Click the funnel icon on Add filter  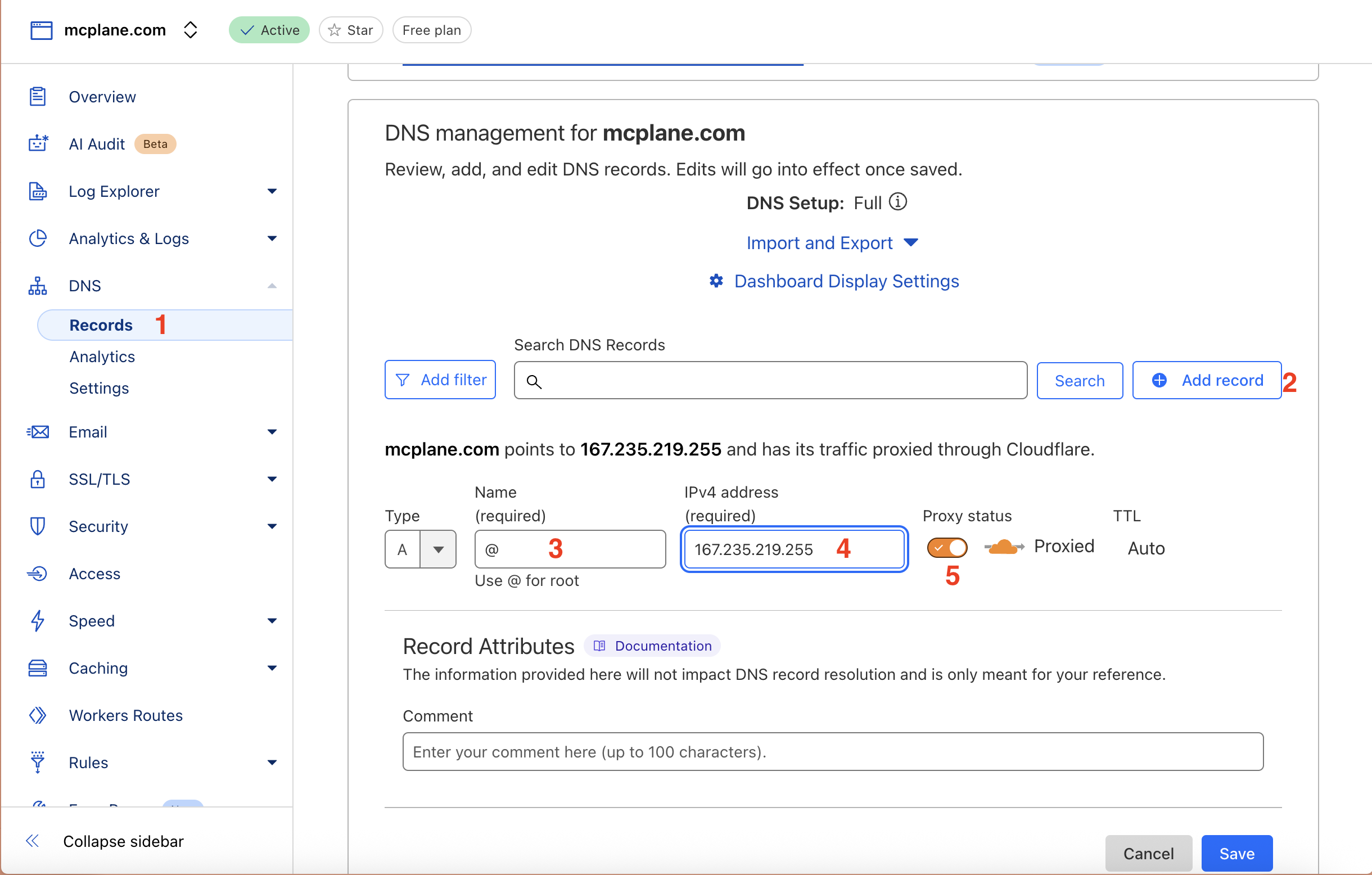(403, 380)
